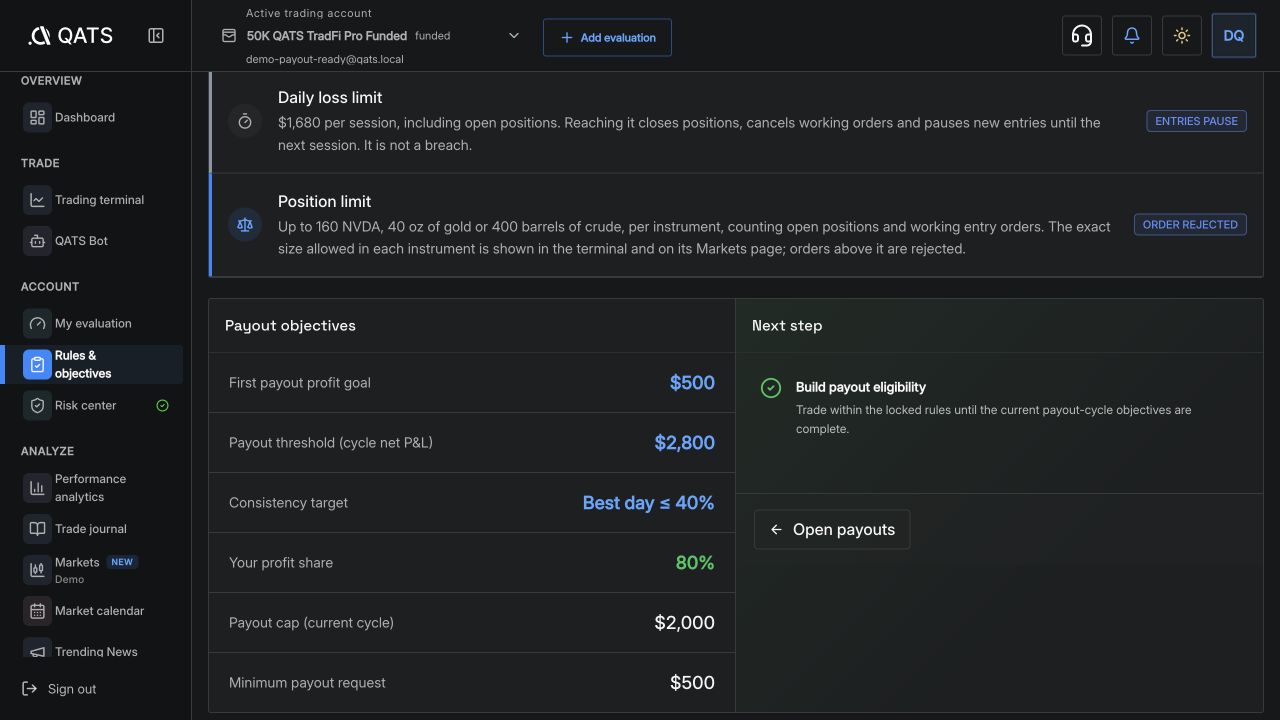Viewport: 1280px width, 720px height.
Task: Click Next step heading
Action: click(x=787, y=326)
